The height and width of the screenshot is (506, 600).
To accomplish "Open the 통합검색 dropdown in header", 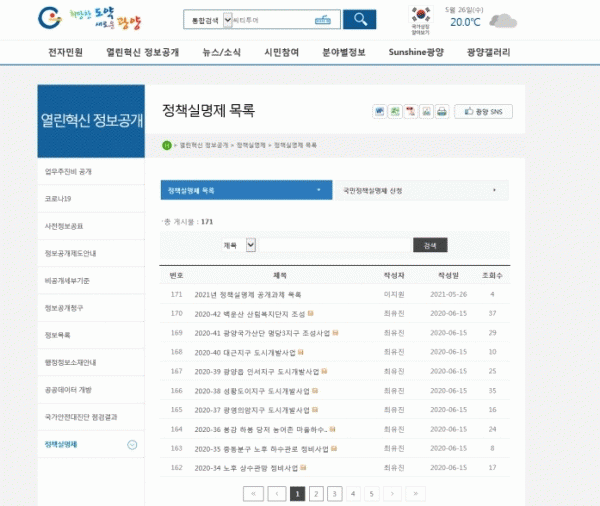I will point(207,20).
